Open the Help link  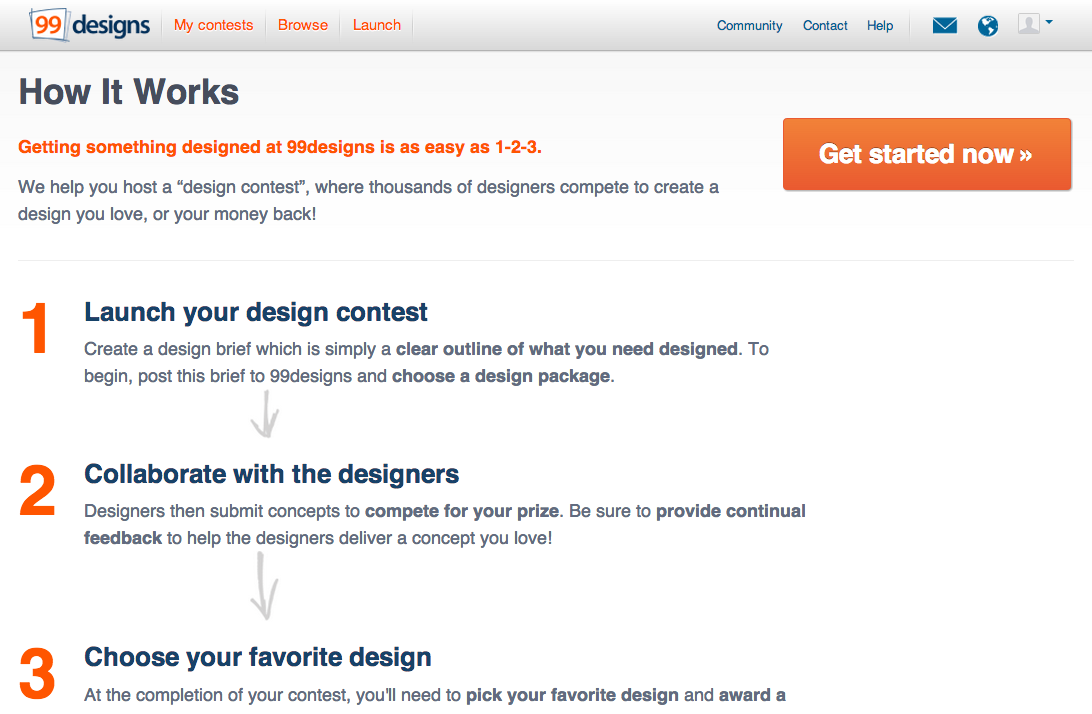tap(880, 26)
